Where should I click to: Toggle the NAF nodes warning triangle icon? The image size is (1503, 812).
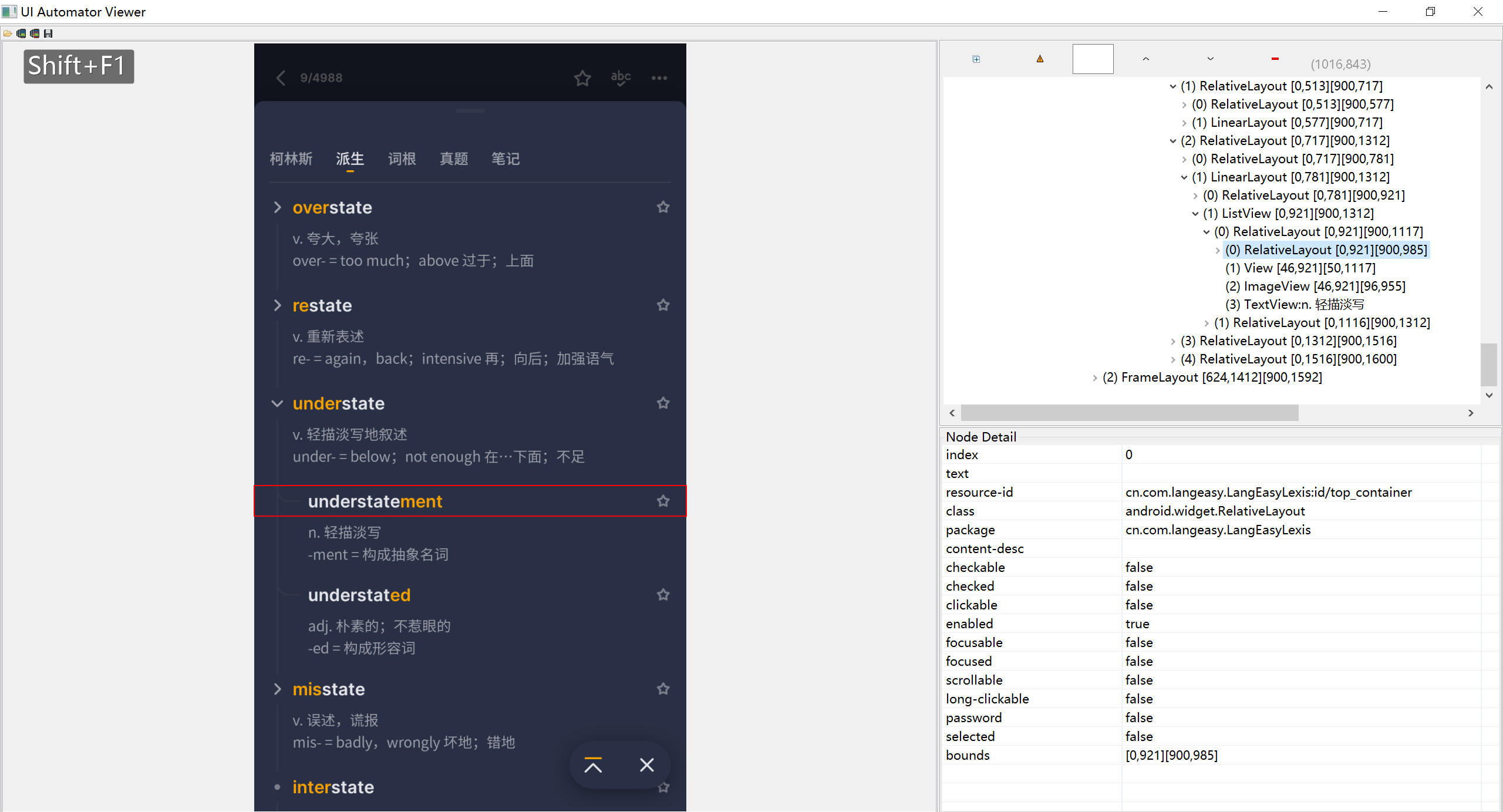[x=1040, y=59]
